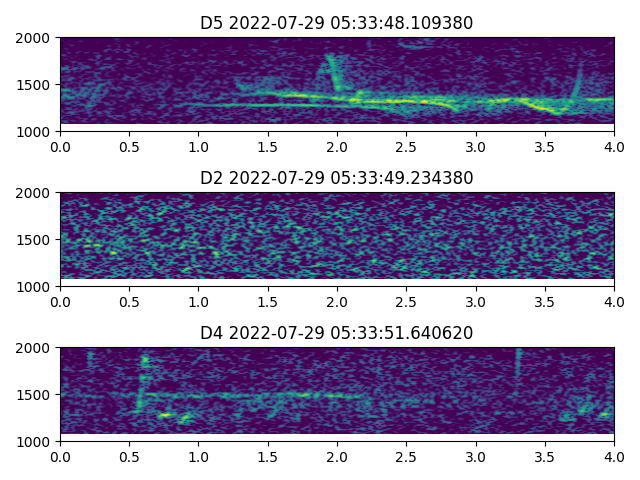Viewport: 640px width, 480px height.
Task: Click the D4 spectrogram title text
Action: pos(337,333)
